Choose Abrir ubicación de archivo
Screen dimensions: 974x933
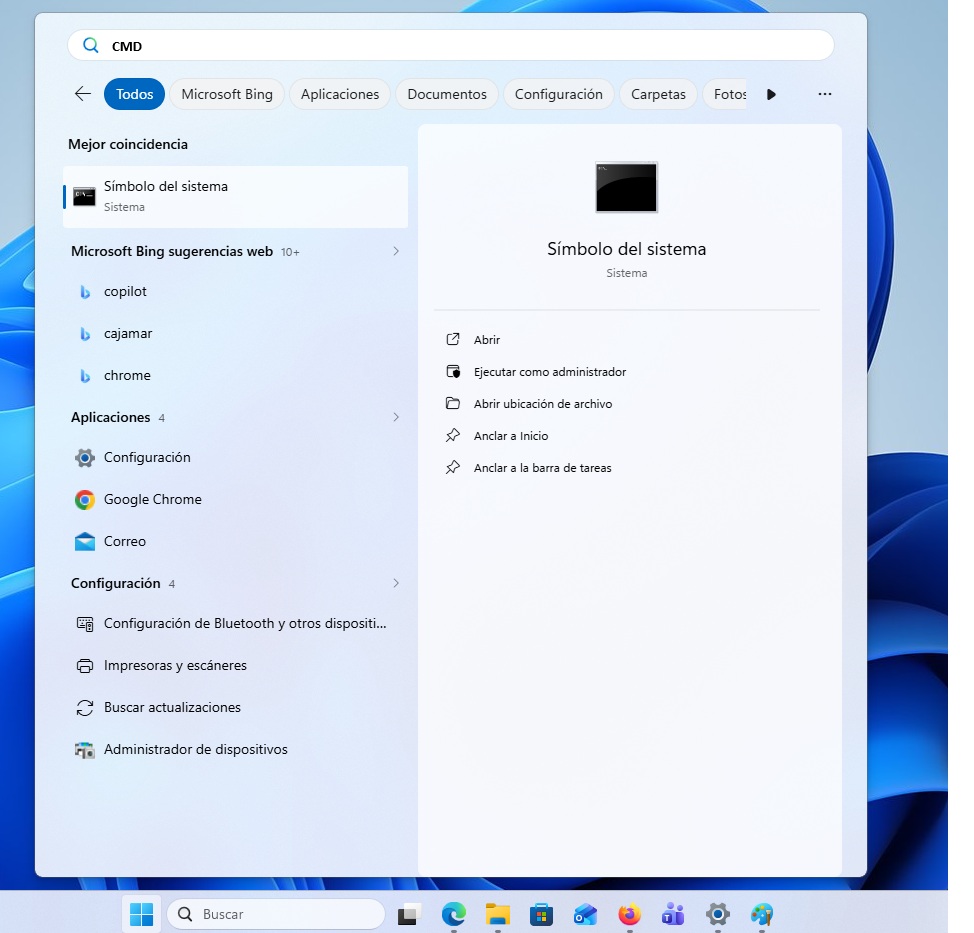pyautogui.click(x=542, y=404)
